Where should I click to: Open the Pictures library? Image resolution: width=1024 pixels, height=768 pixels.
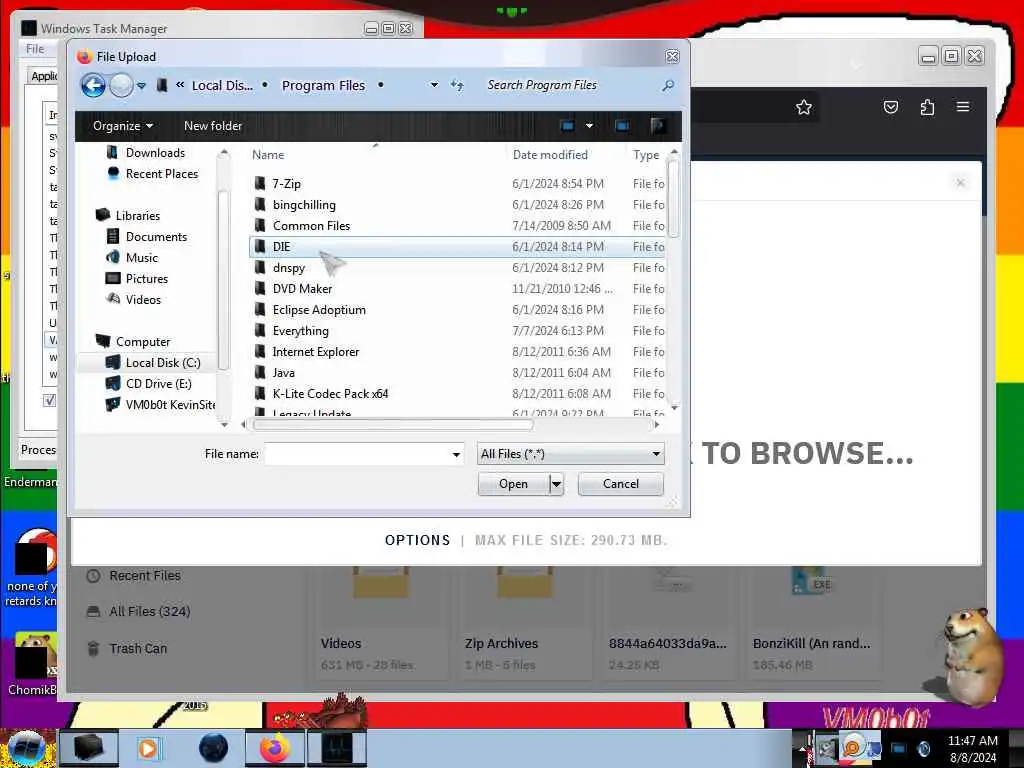tap(146, 278)
